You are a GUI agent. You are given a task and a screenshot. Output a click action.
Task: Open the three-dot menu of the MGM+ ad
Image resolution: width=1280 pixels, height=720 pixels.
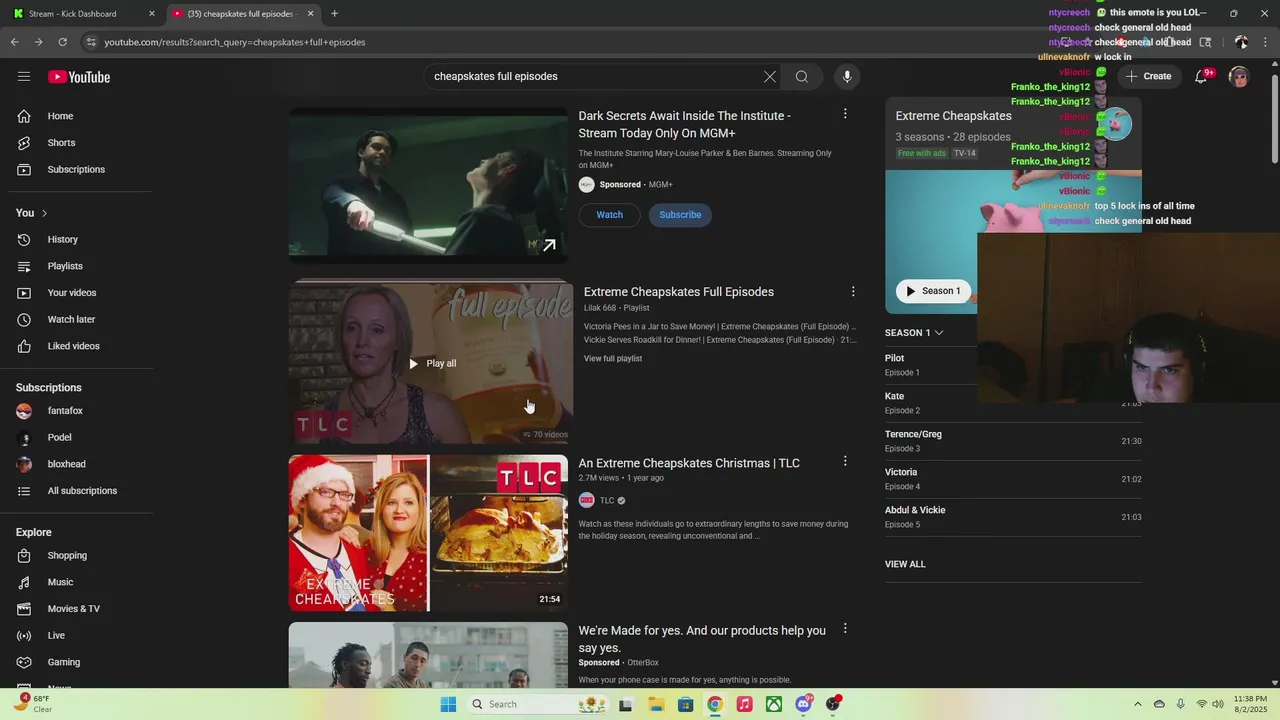pos(845,114)
